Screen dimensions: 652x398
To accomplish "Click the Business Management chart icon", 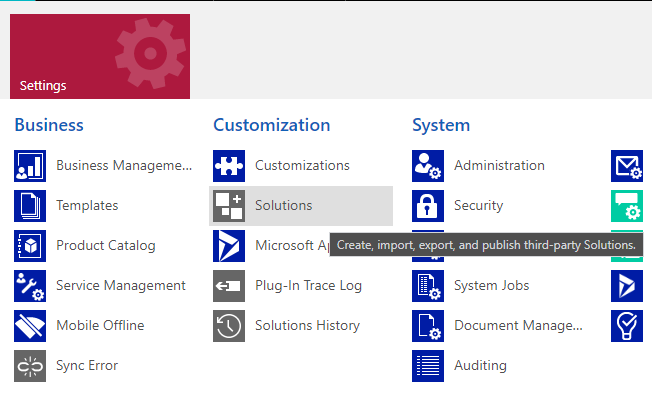I will [30, 166].
